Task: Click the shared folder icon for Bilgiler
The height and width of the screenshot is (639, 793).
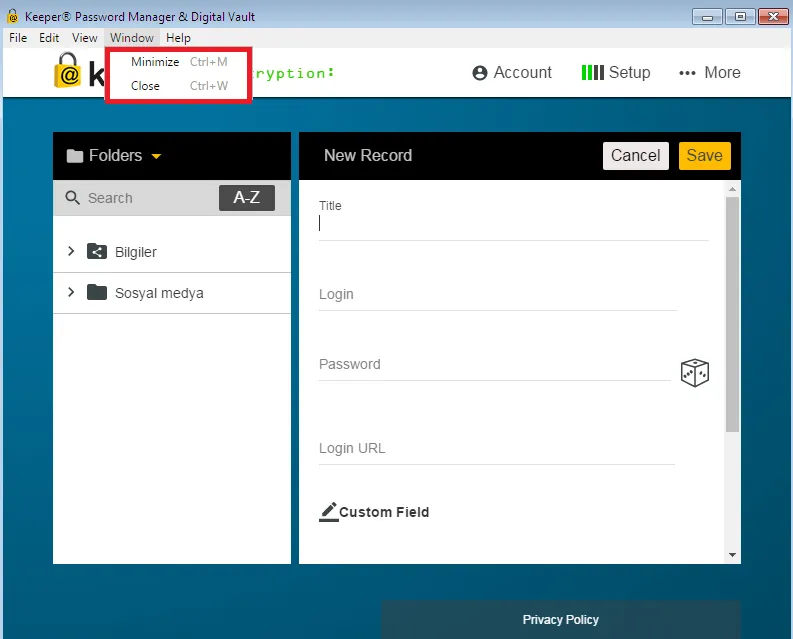Action: (x=97, y=251)
